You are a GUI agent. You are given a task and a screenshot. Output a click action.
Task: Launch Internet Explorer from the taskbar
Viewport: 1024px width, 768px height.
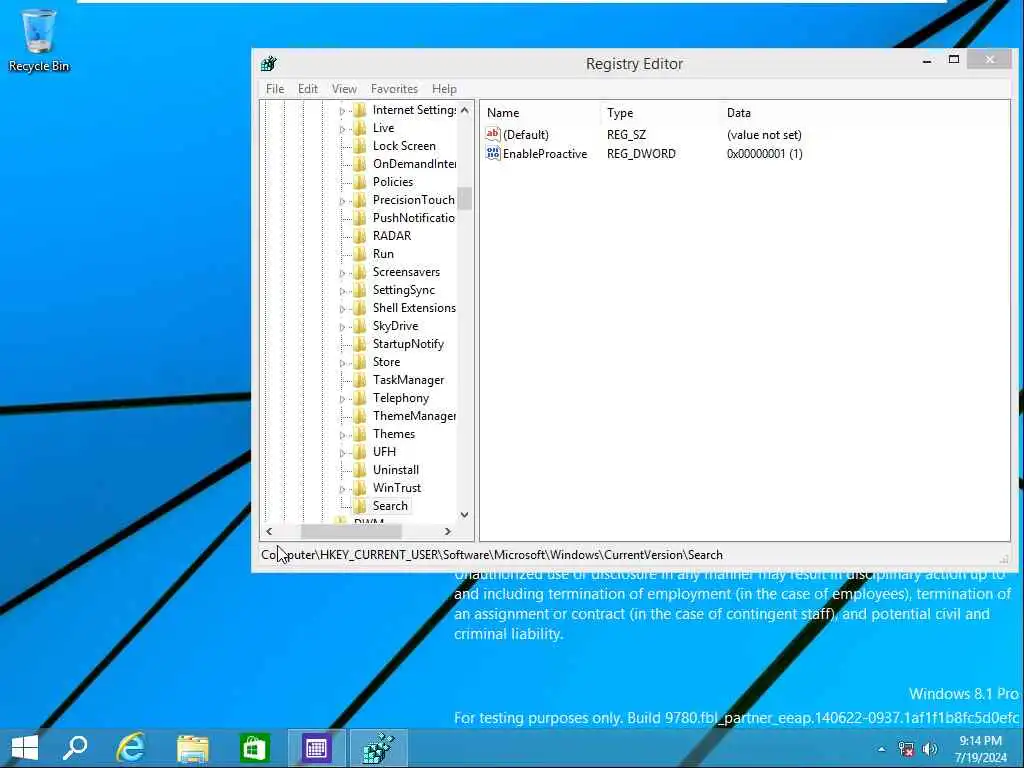[x=131, y=748]
